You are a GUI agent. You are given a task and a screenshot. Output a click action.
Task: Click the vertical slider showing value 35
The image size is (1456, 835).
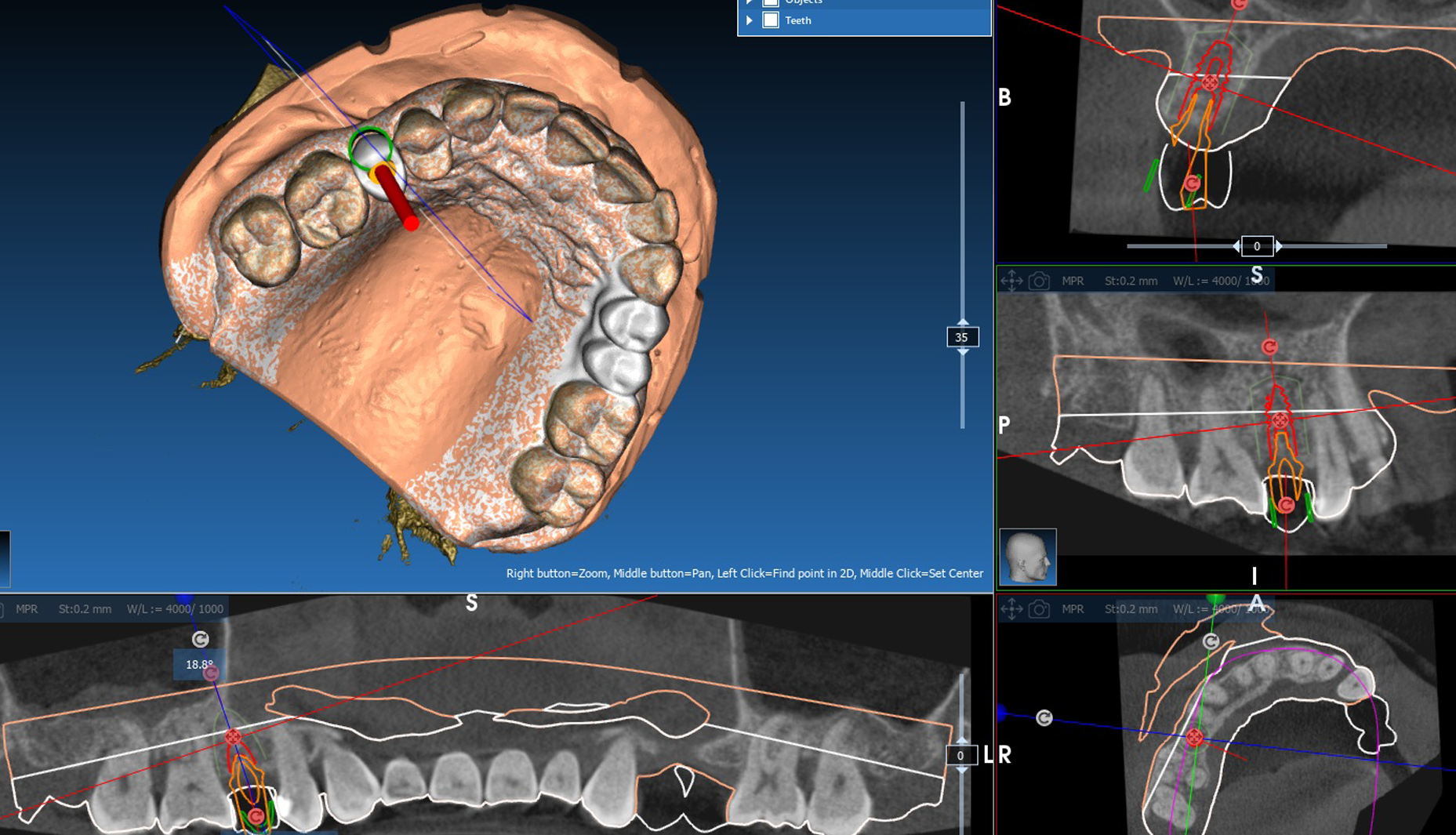[963, 337]
